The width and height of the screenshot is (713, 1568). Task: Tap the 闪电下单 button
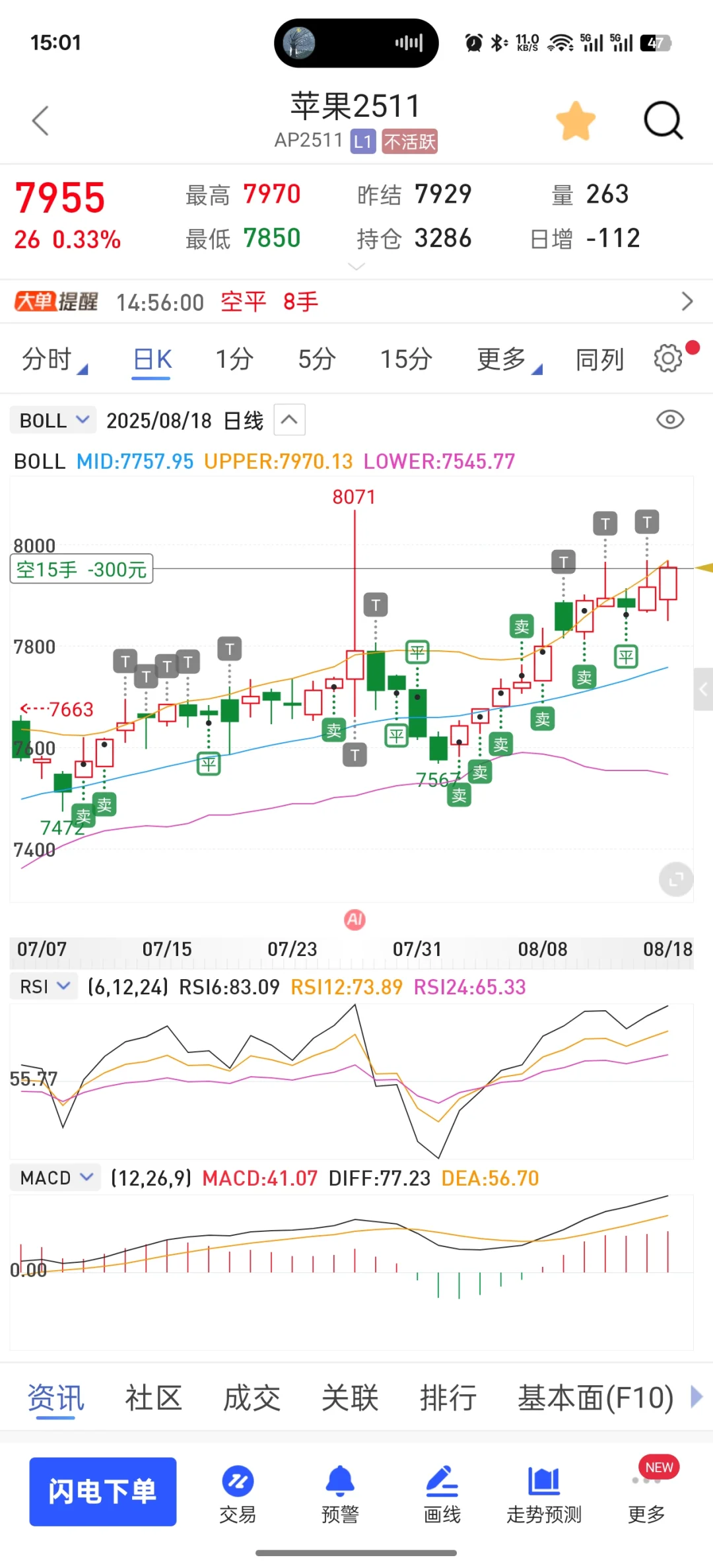(103, 1491)
